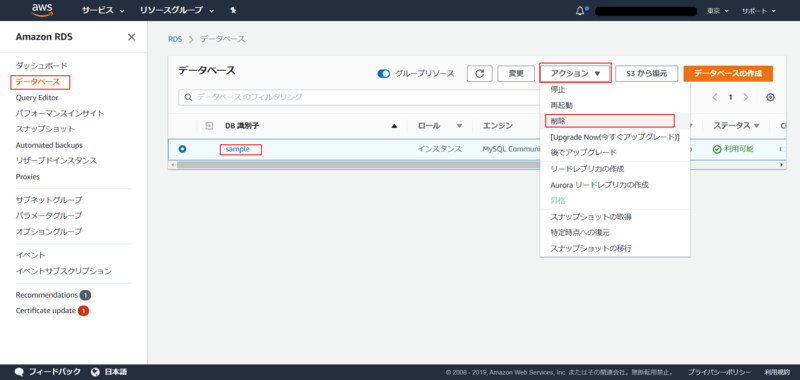
Task: Click the 変更 button
Action: point(516,73)
